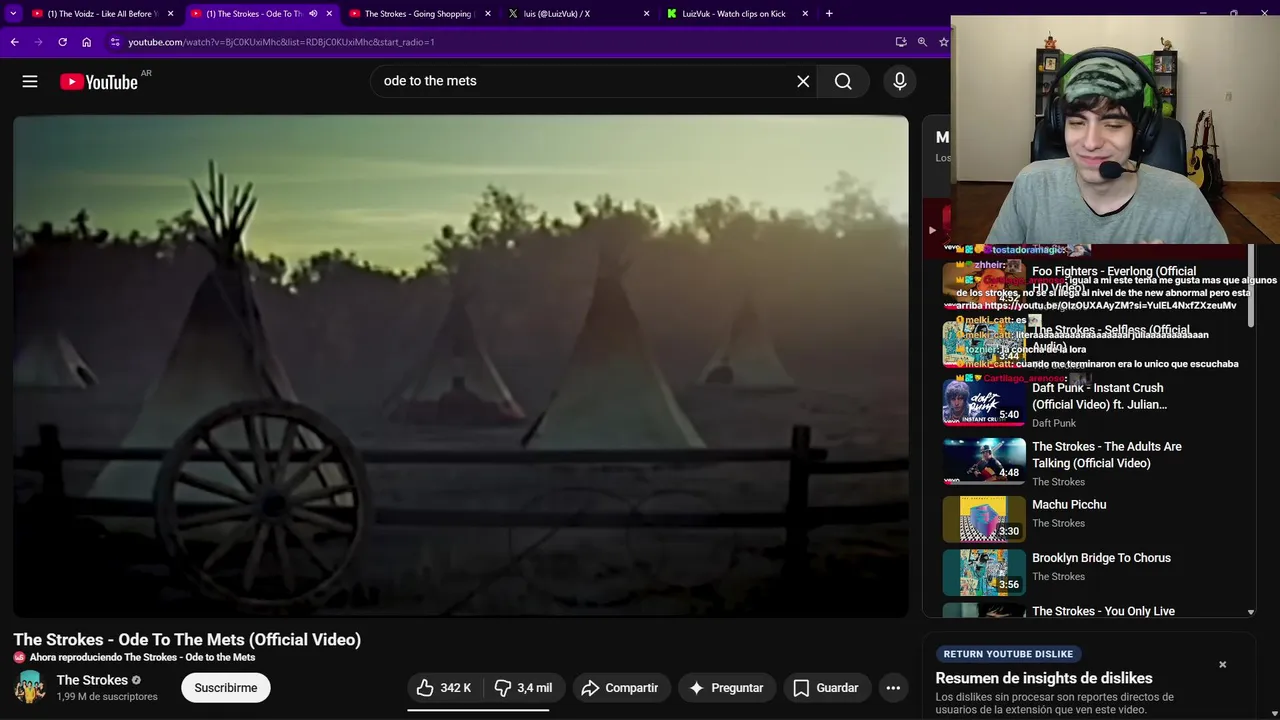This screenshot has width=1280, height=720.
Task: Open Machu Picchu video thumbnail
Action: tap(984, 519)
